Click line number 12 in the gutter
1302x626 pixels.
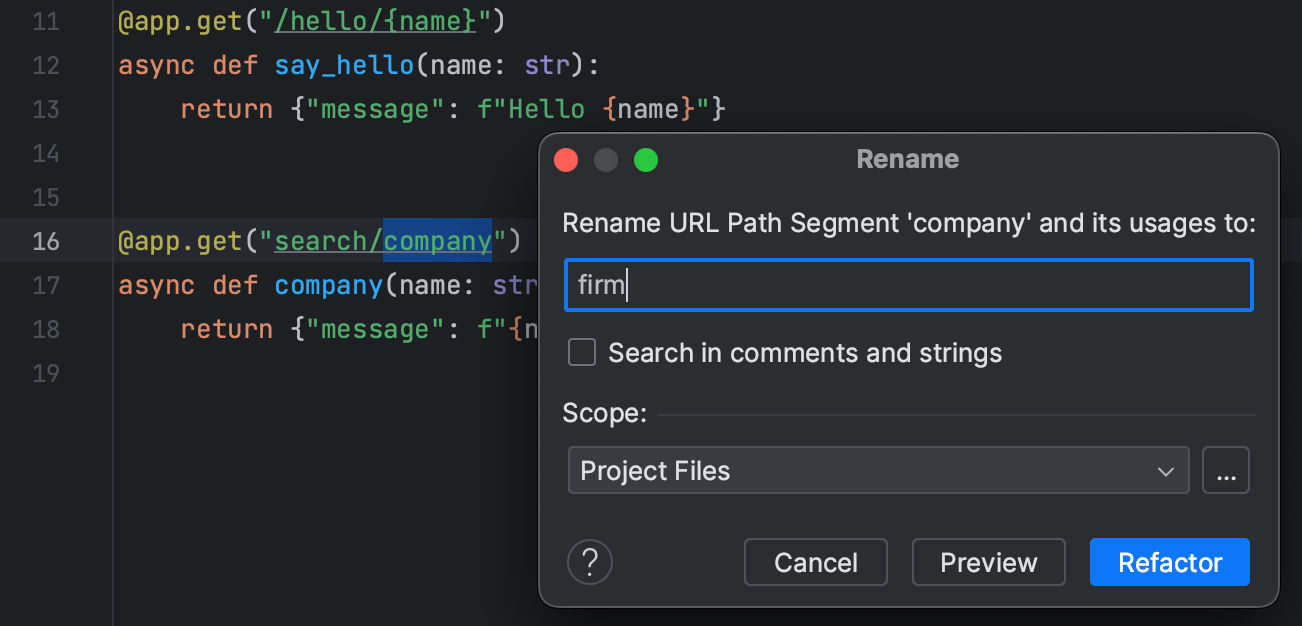click(x=45, y=65)
